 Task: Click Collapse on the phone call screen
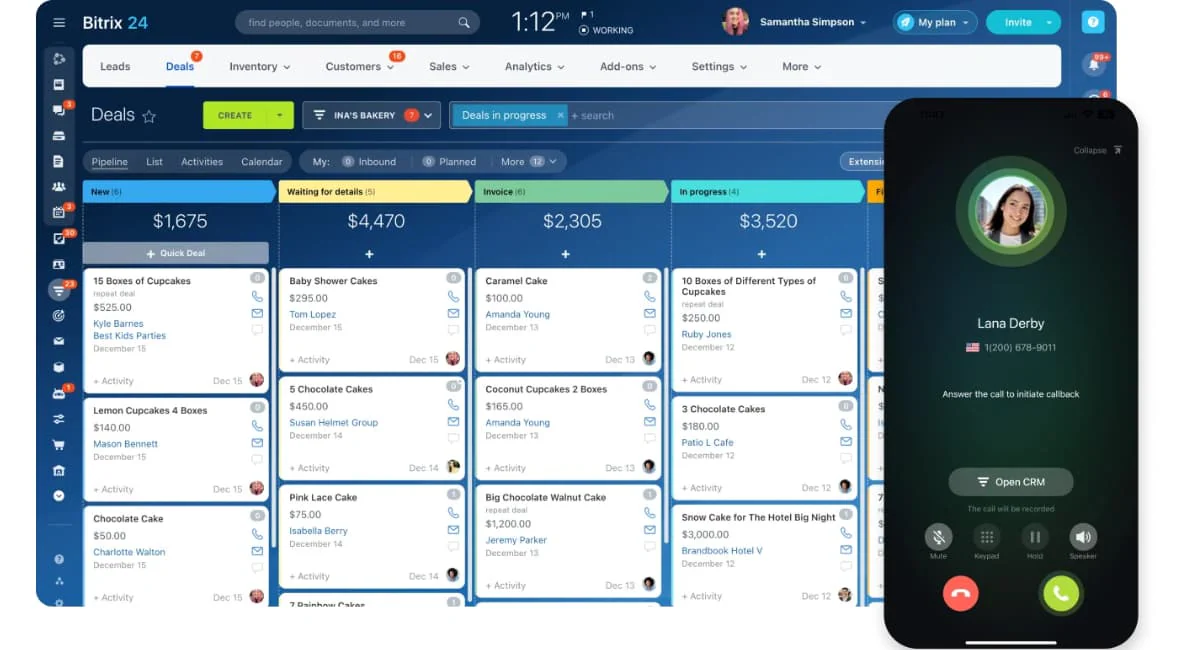tap(1098, 150)
